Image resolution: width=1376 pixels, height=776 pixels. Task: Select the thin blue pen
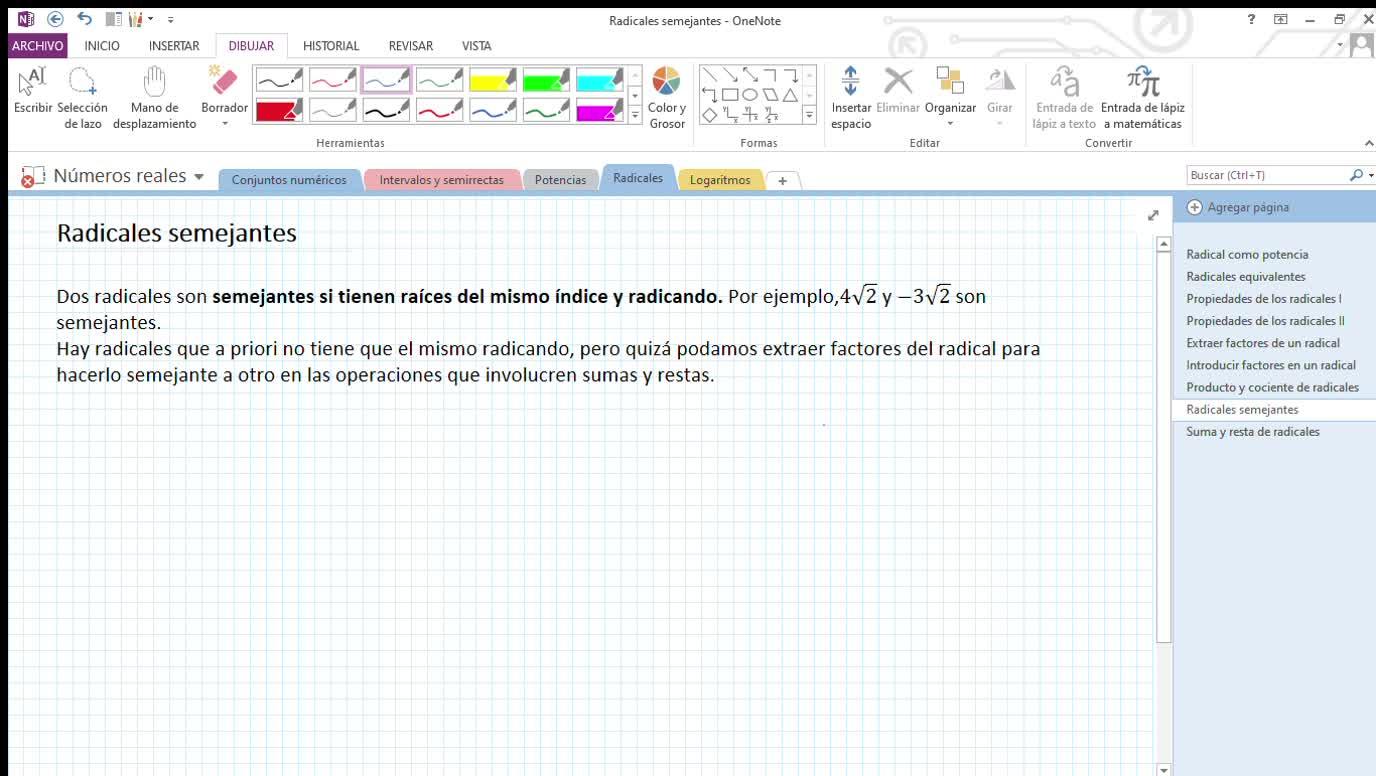tap(386, 79)
